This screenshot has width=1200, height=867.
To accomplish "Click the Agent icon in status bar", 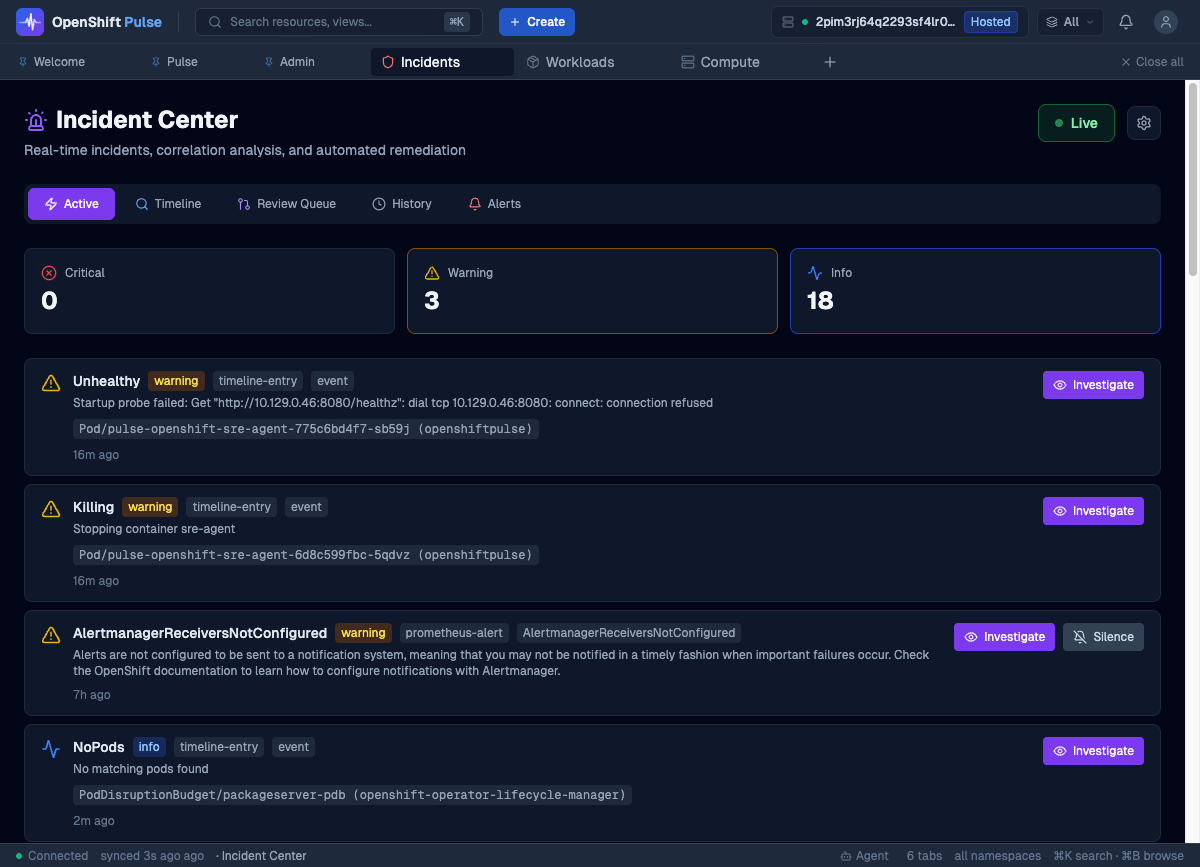I will [x=847, y=856].
